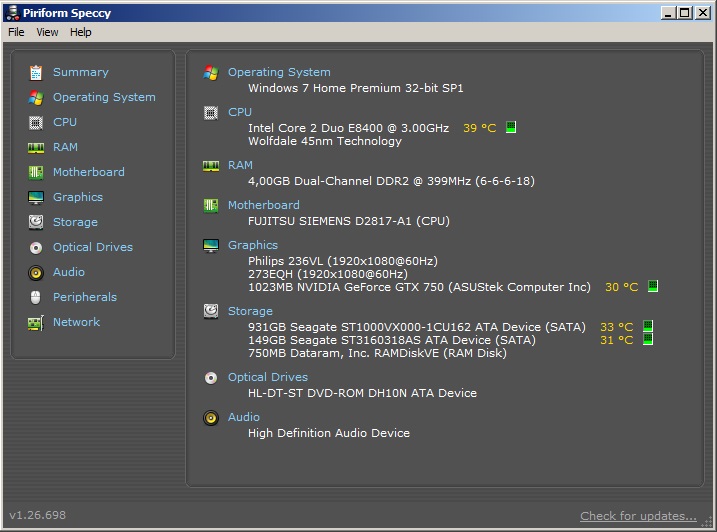Viewport: 717px width, 532px height.
Task: Click the Audio speaker icon in sidebar
Action: coord(36,273)
